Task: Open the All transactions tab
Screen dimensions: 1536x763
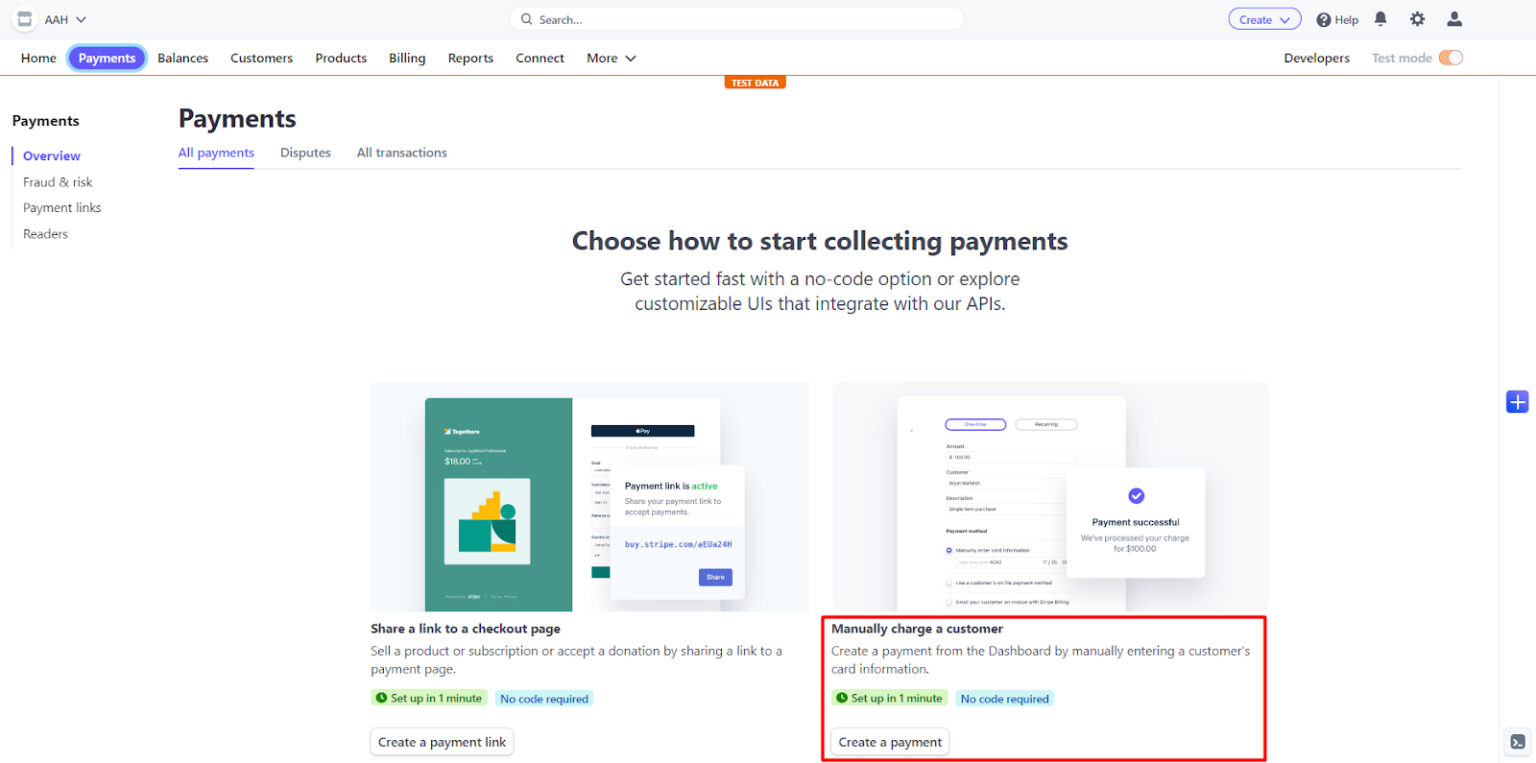Action: 401,152
